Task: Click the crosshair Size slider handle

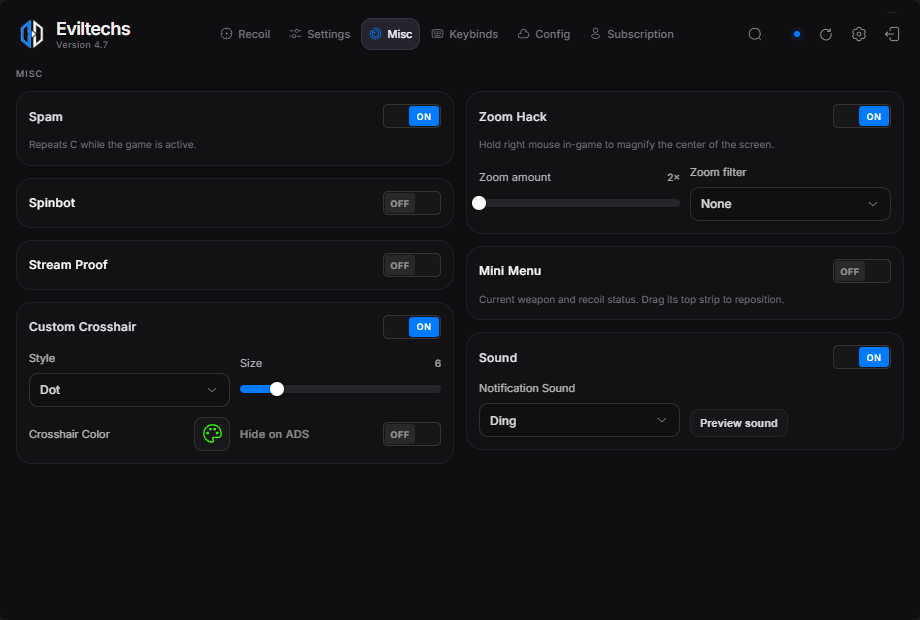Action: click(277, 389)
